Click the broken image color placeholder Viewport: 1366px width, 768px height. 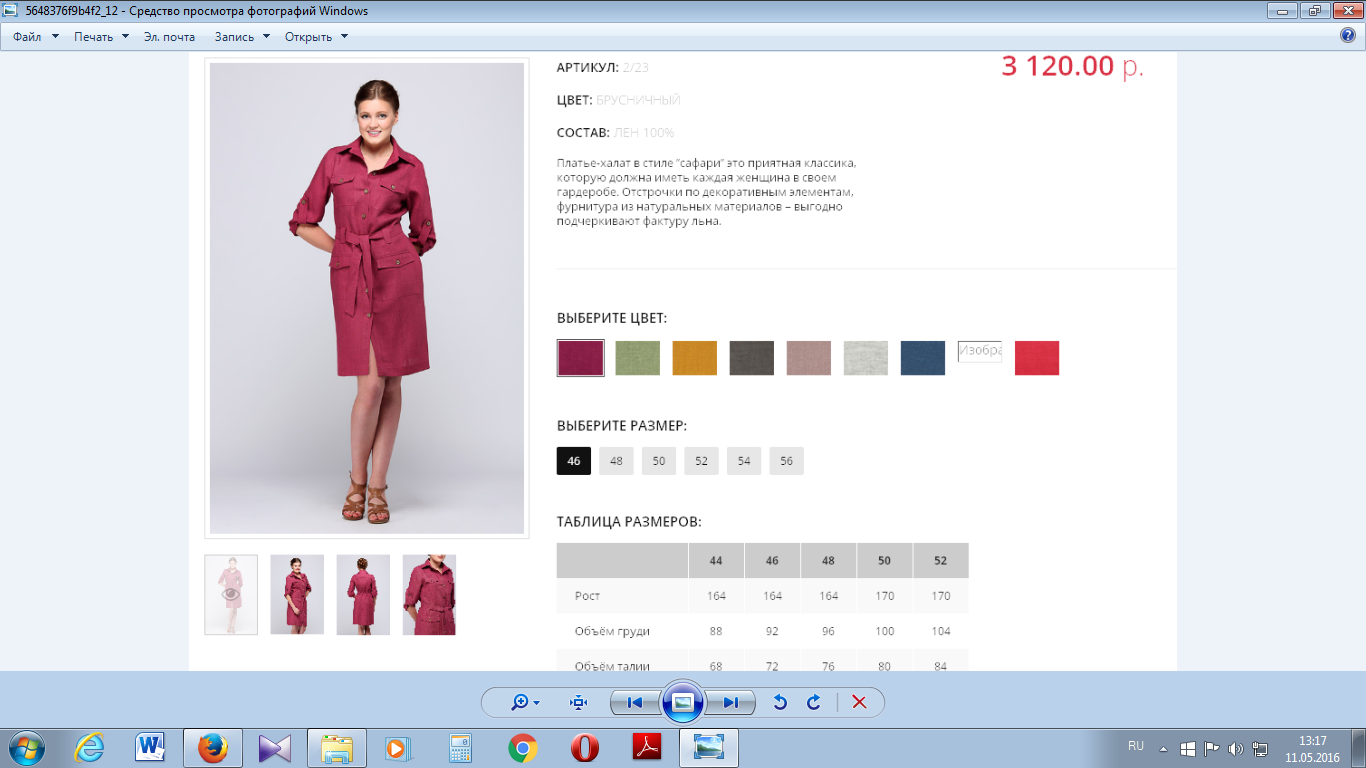980,351
